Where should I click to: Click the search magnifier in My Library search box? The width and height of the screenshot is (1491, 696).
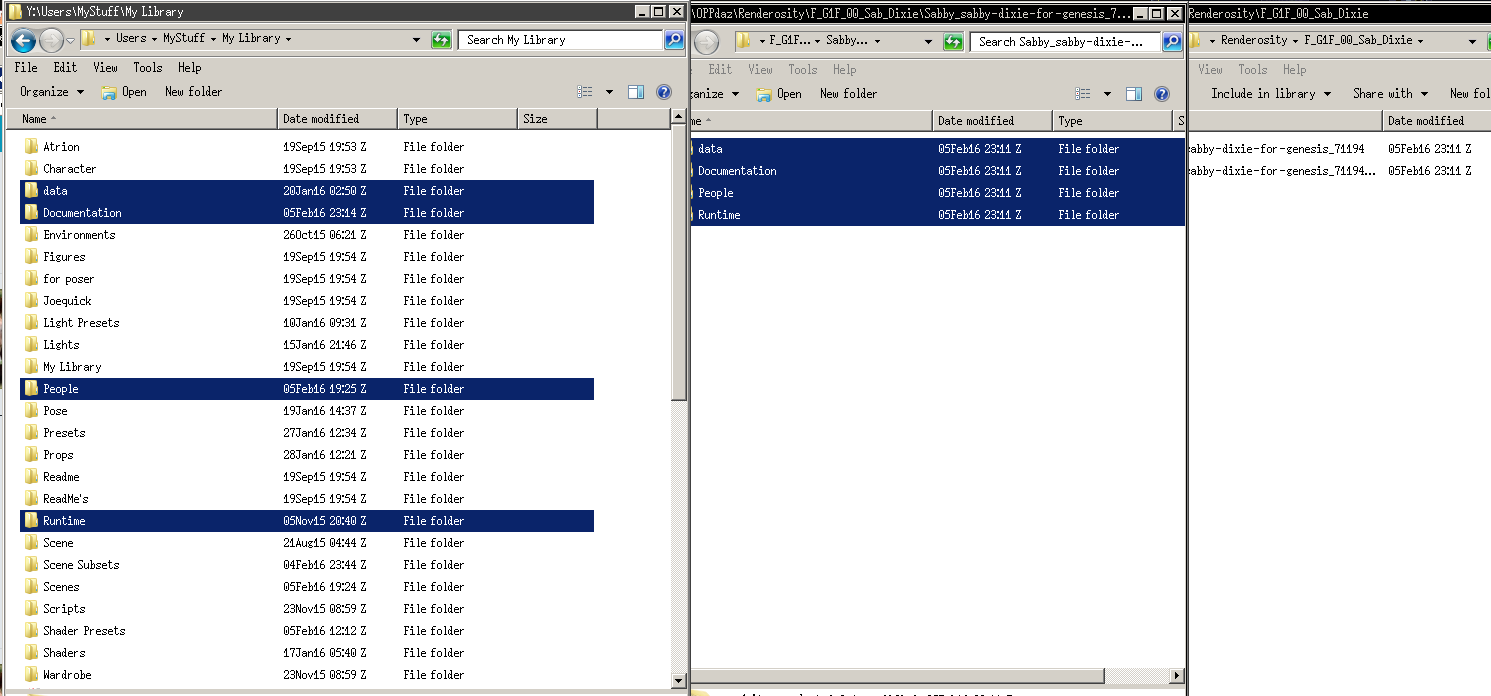[x=675, y=40]
